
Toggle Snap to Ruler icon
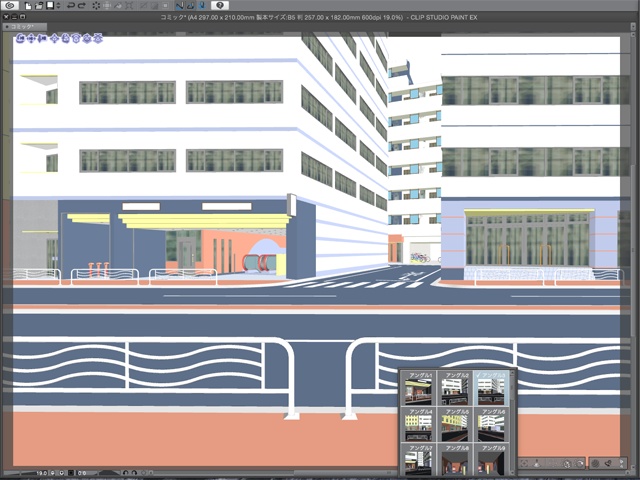click(180, 6)
